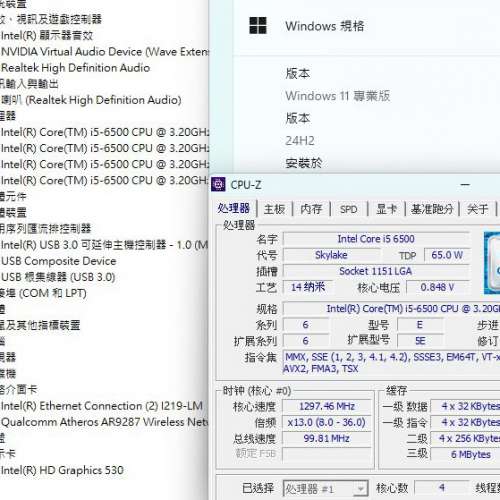Click the Skylake code name value
This screenshot has width=500, height=500.
[331, 255]
